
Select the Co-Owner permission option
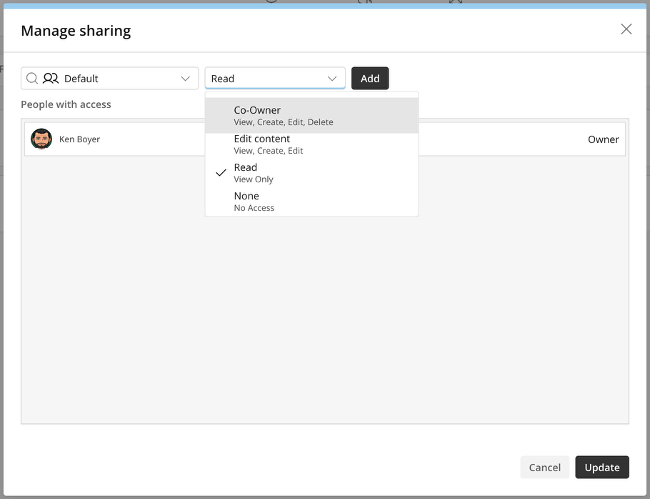[312, 116]
